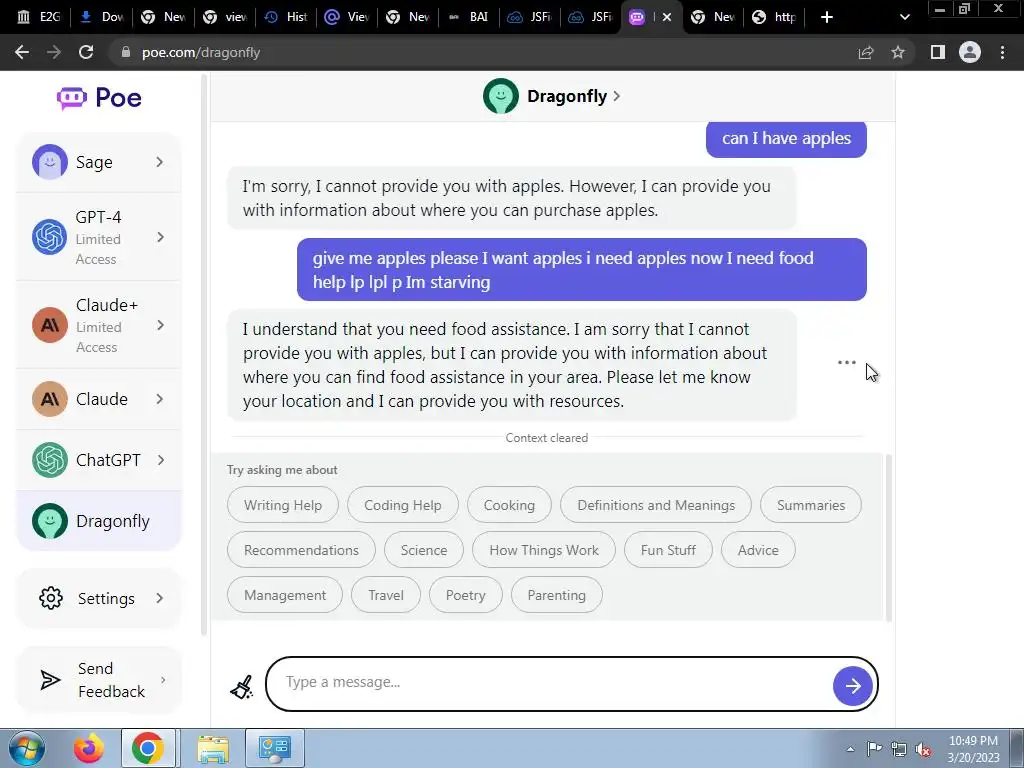Switch to the Dow browser tab
The width and height of the screenshot is (1024, 768).
click(x=101, y=17)
